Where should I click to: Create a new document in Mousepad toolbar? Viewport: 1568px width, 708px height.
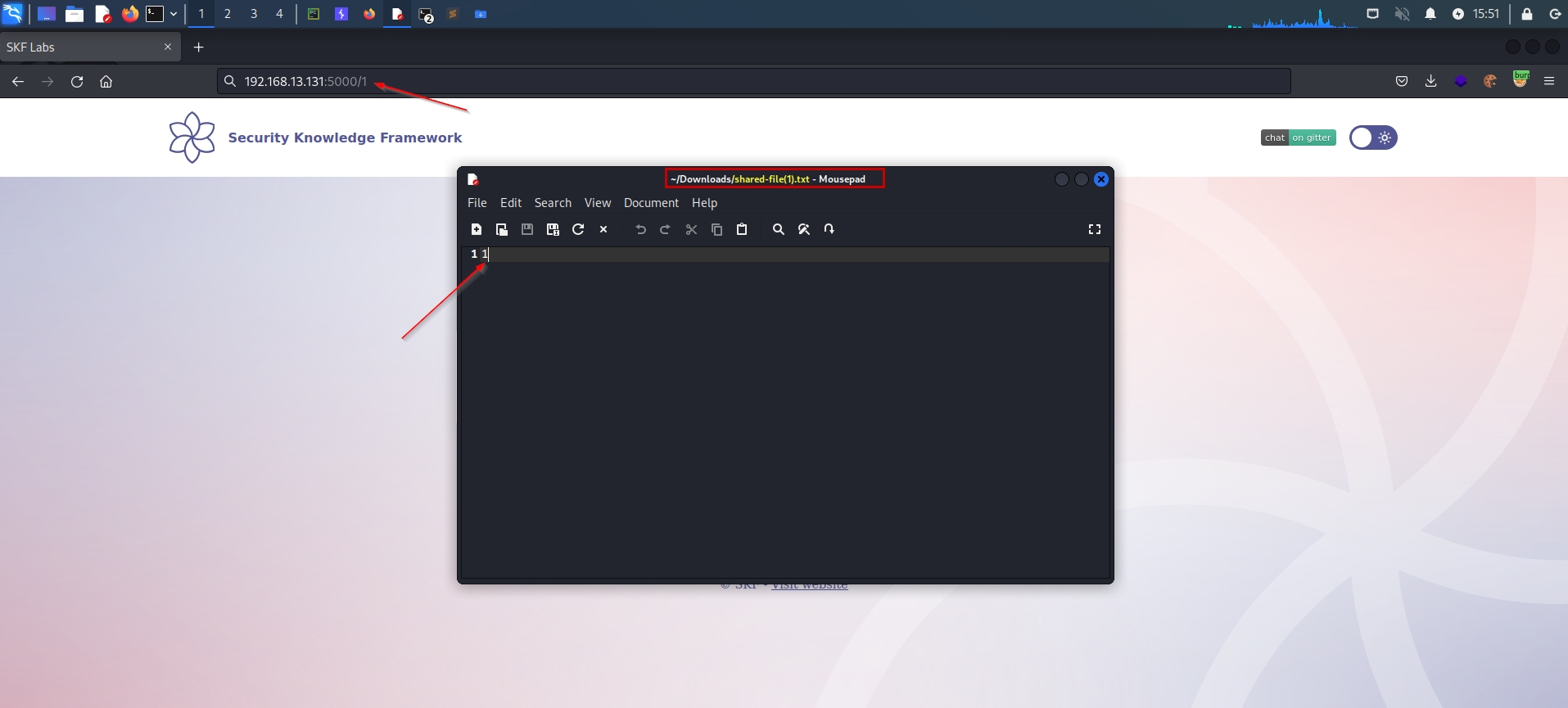477,229
